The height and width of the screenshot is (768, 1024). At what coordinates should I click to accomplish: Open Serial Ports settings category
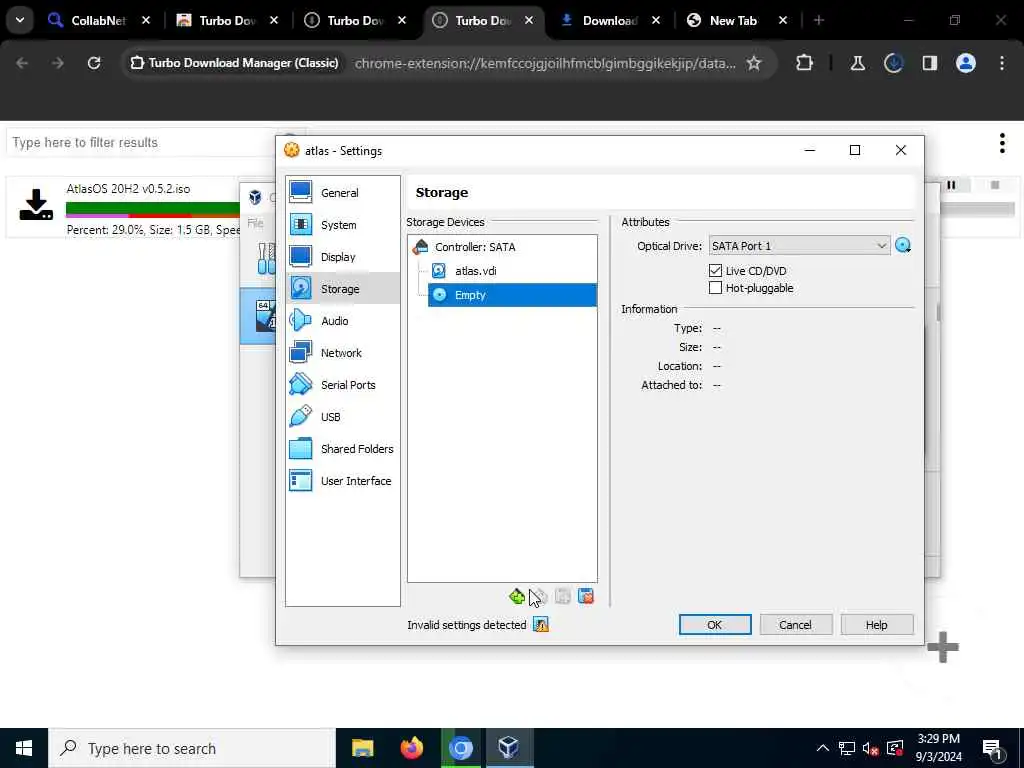(342, 385)
